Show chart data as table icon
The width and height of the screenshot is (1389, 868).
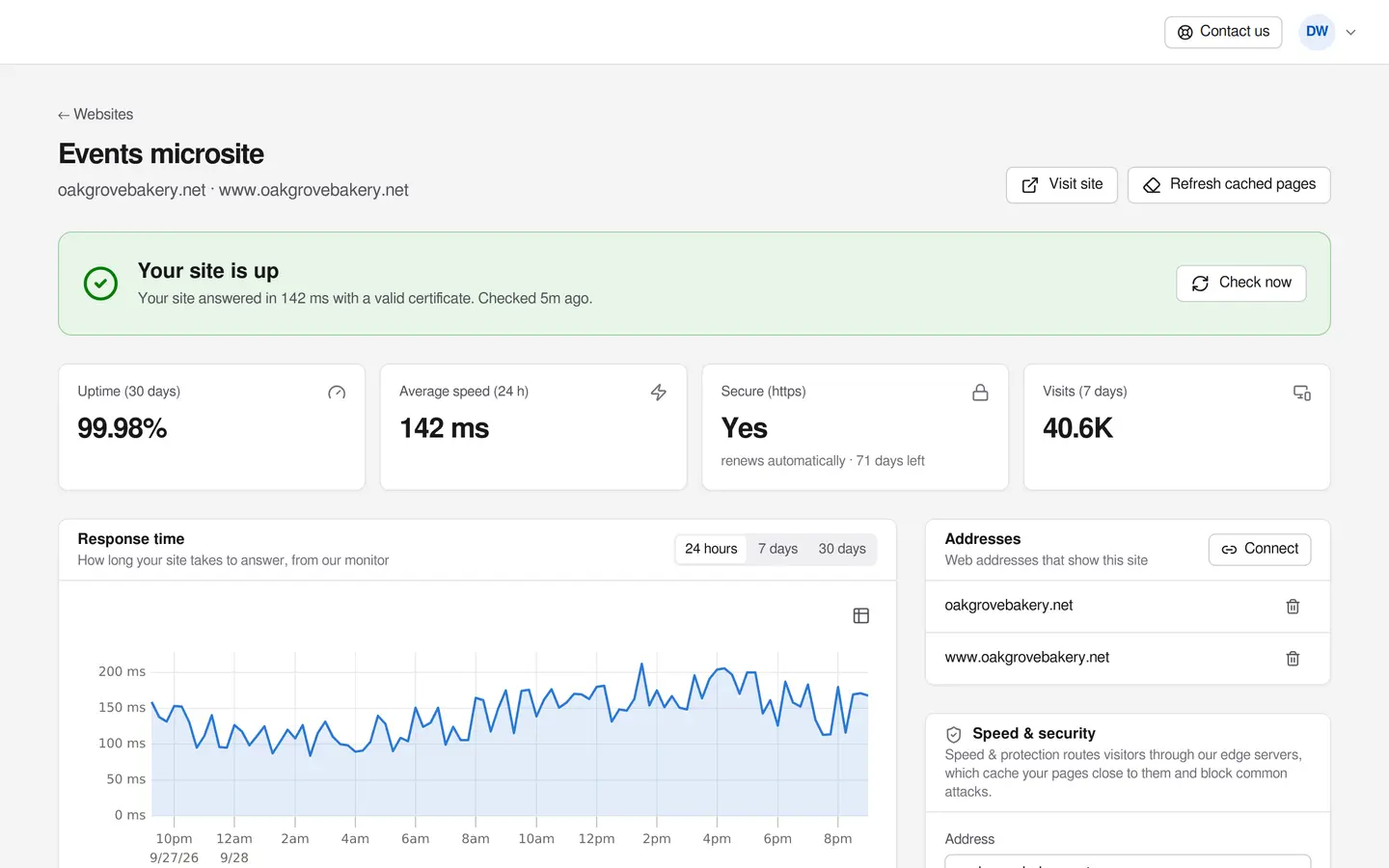click(861, 615)
